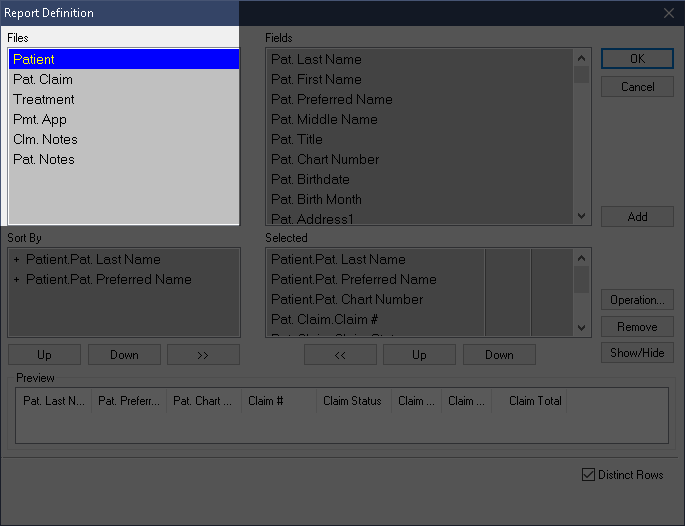The width and height of the screenshot is (685, 526).
Task: Select Pat. Claim in Files list
Action: tap(43, 79)
